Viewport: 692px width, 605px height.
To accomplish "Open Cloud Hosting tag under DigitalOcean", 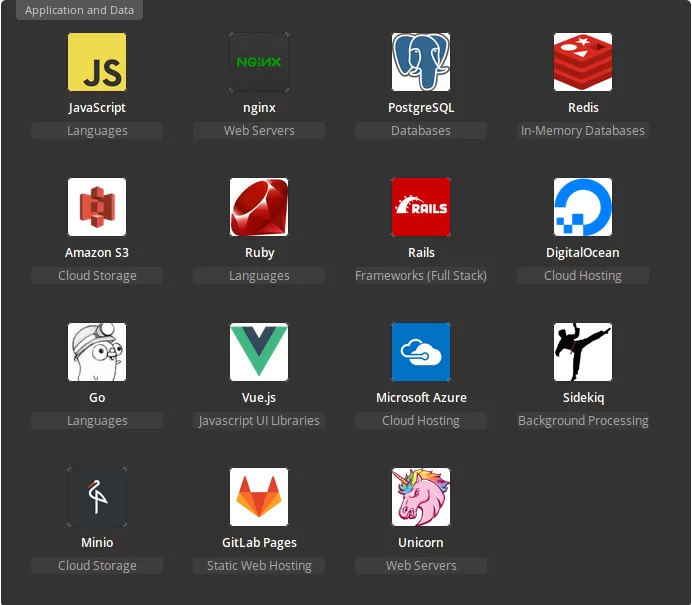I will 583,276.
